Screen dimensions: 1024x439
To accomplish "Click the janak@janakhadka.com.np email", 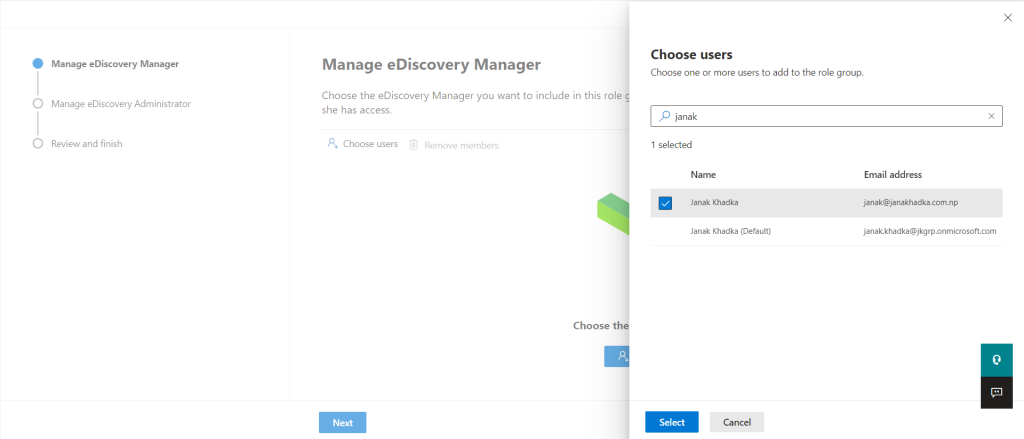I will [x=910, y=203].
